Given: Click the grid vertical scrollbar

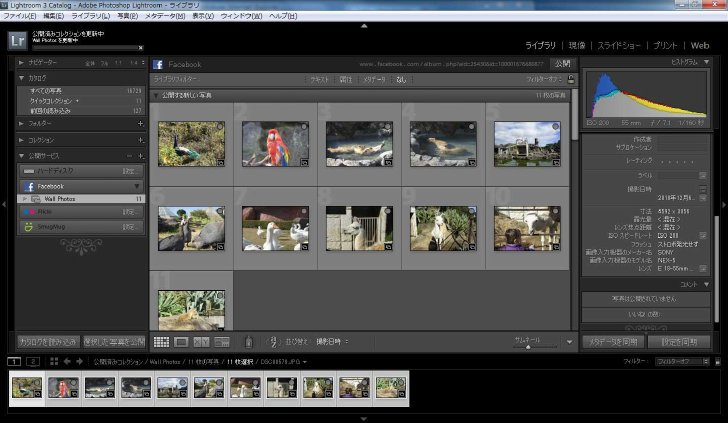Looking at the screenshot, I should point(574,114).
